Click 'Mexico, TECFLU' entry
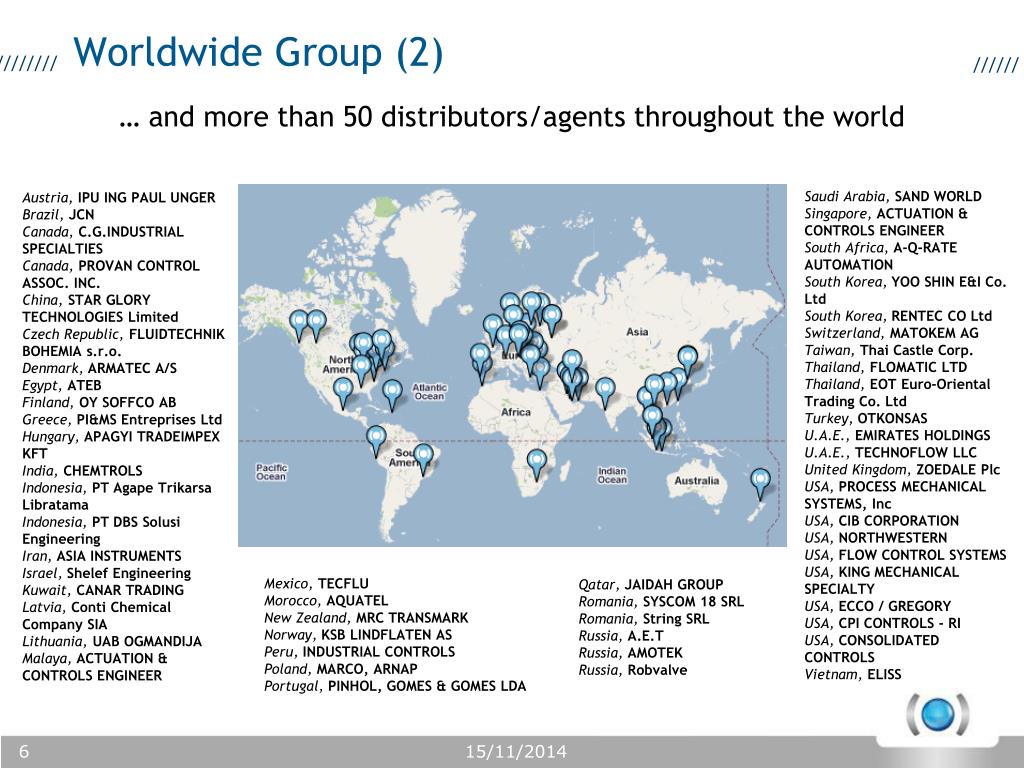The width and height of the screenshot is (1024, 768). pos(316,584)
